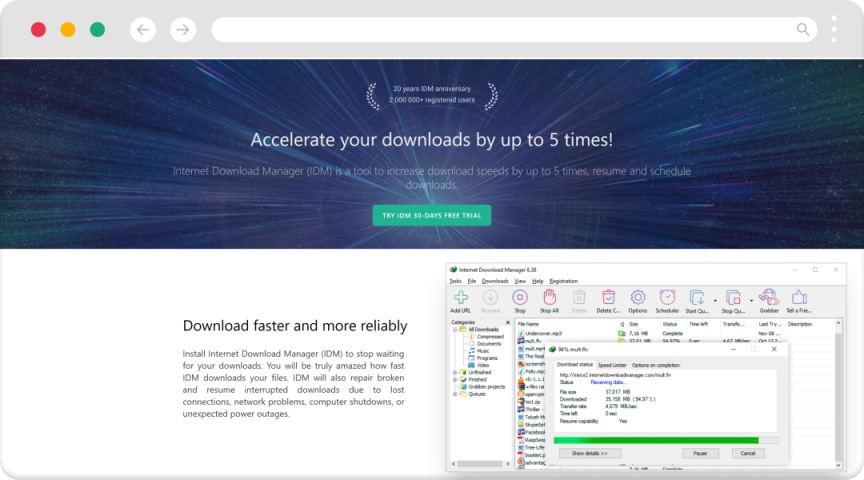The height and width of the screenshot is (480, 864).
Task: Focus the browser address bar field
Action: [x=514, y=30]
